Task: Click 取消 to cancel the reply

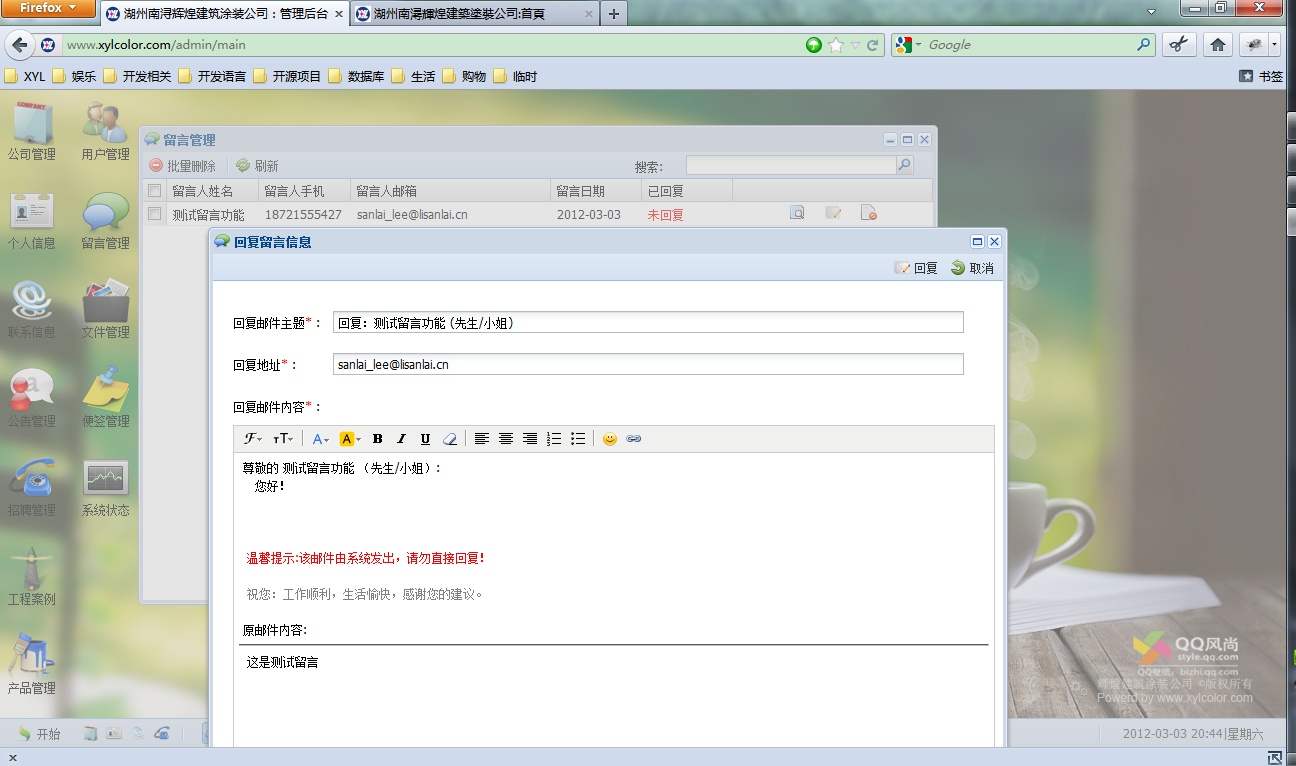Action: [x=972, y=268]
